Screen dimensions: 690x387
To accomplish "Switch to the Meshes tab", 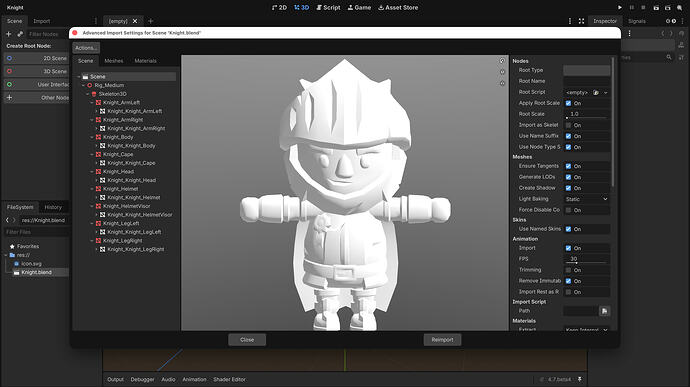I will tap(114, 61).
